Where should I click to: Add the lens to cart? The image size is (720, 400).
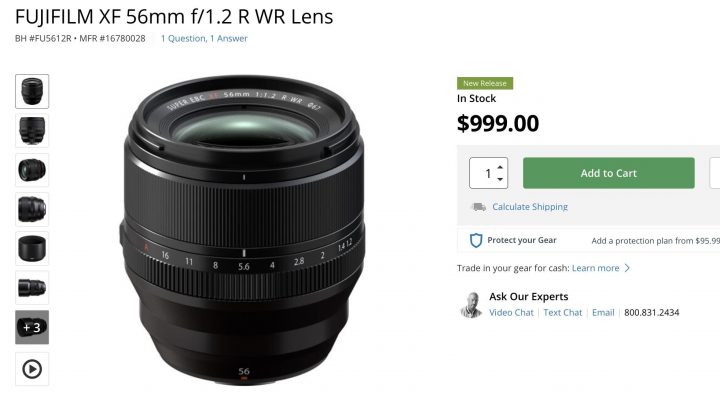[608, 173]
